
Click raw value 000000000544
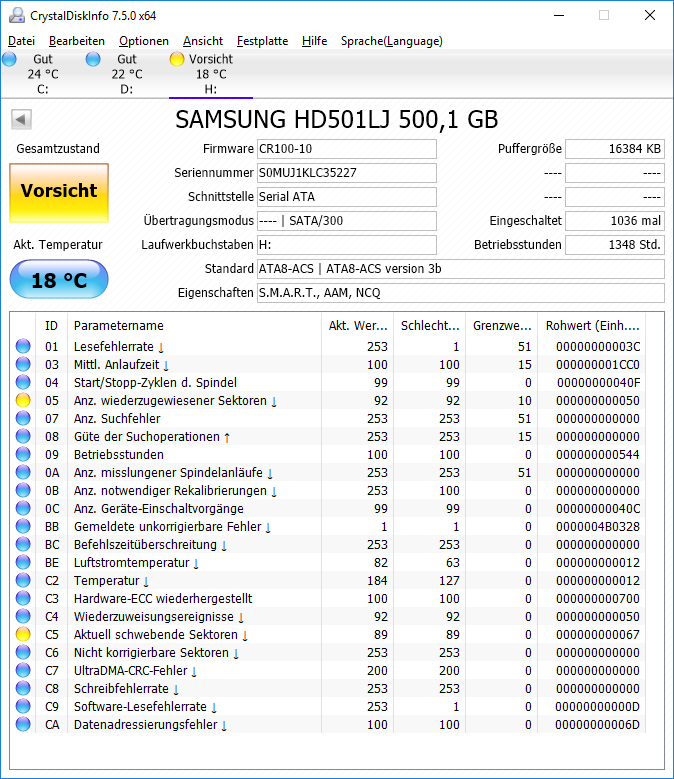pos(598,455)
